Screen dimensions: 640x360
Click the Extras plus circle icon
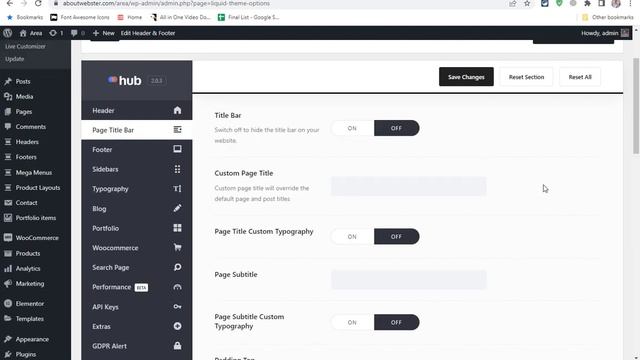[177, 326]
